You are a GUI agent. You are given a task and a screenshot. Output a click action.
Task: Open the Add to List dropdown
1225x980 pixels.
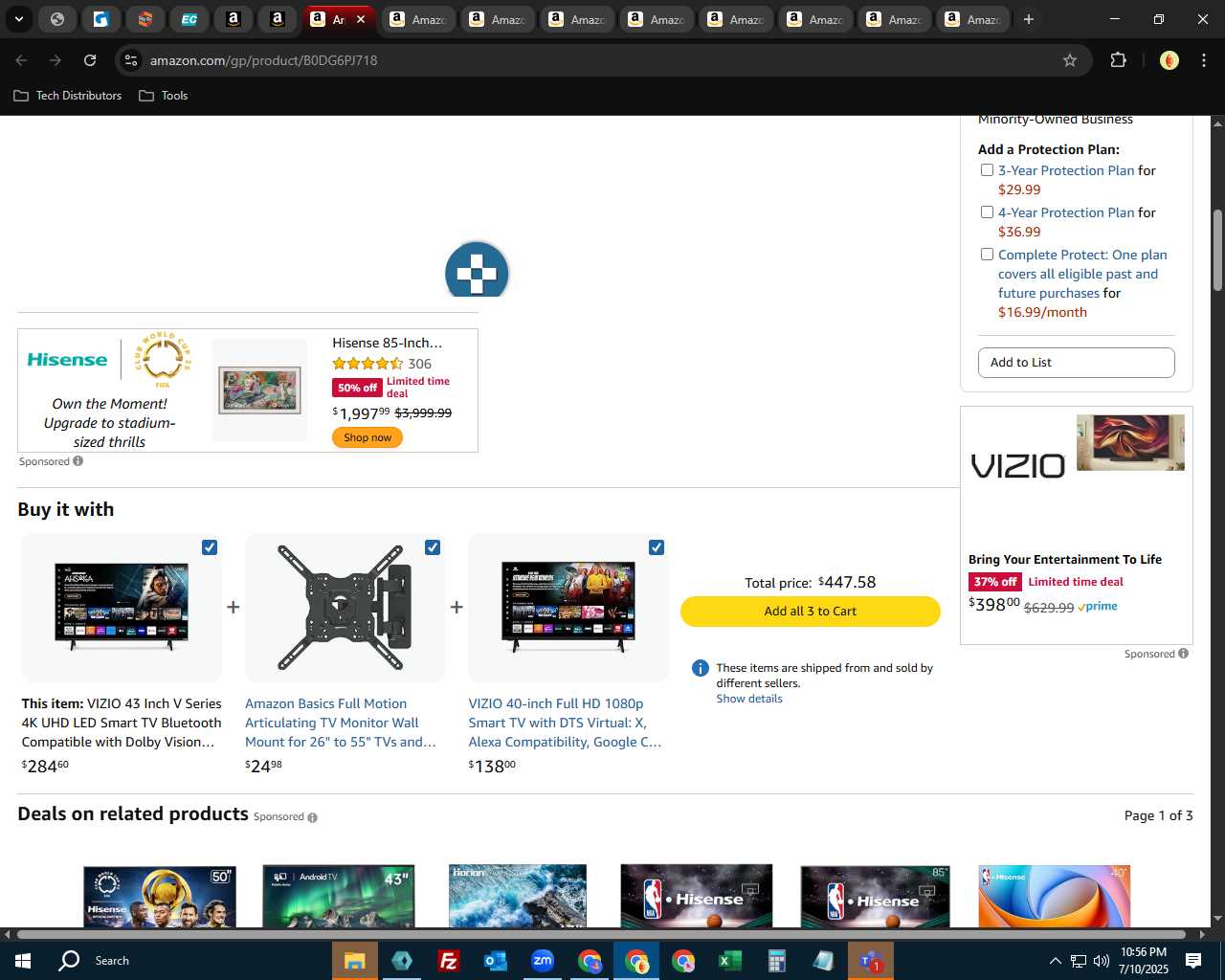pos(1076,363)
